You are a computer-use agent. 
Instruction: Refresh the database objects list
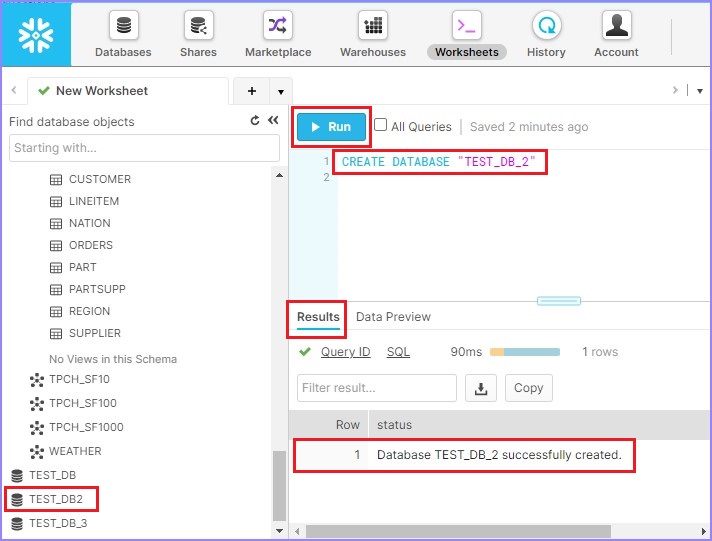click(x=255, y=120)
